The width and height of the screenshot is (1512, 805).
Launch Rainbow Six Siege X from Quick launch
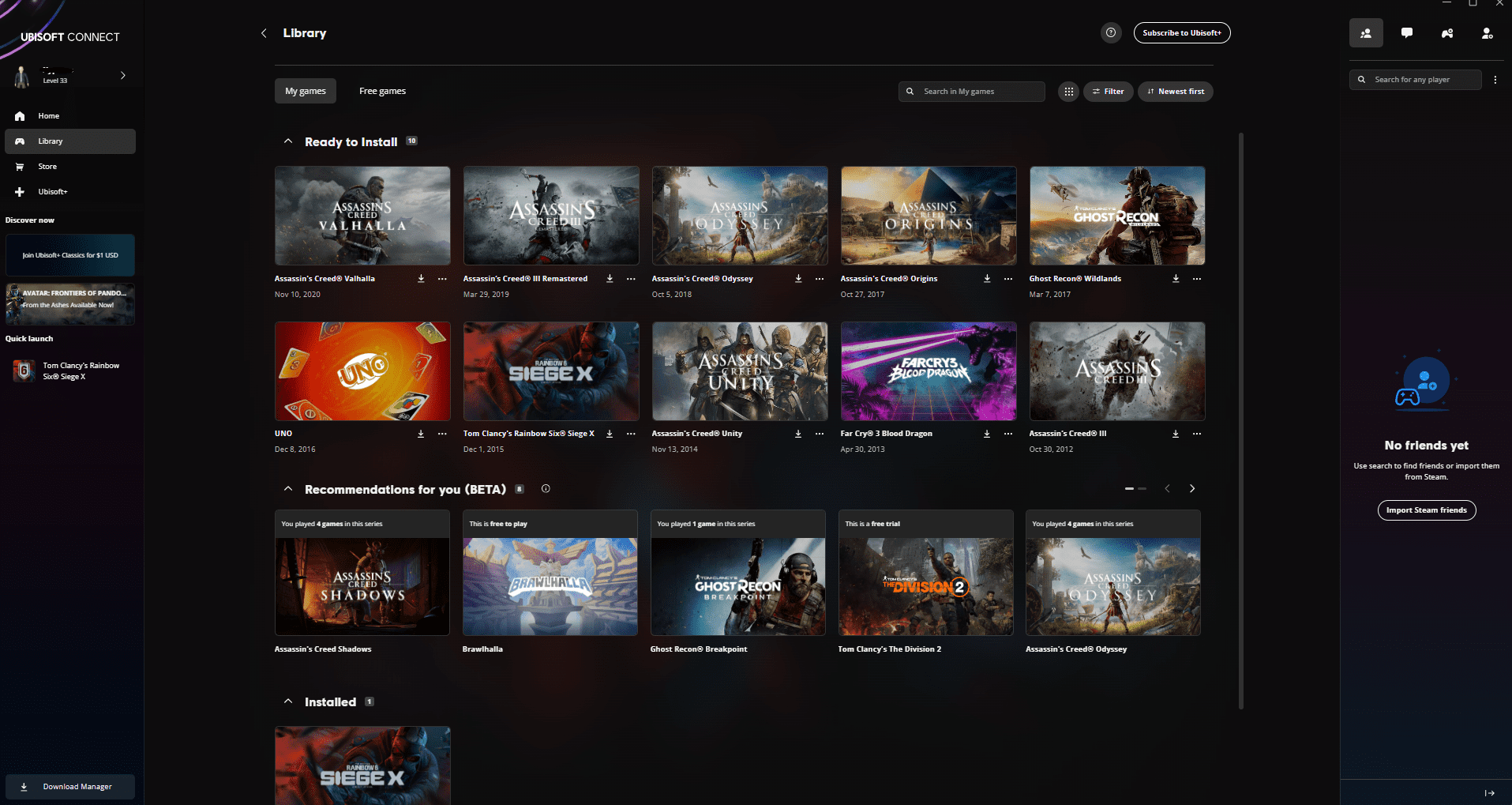tap(69, 371)
